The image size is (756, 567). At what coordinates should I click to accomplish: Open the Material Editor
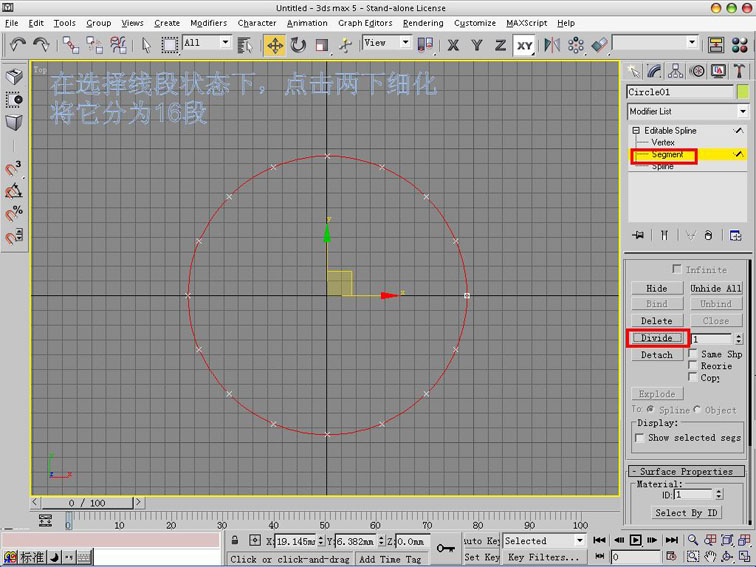[740, 46]
